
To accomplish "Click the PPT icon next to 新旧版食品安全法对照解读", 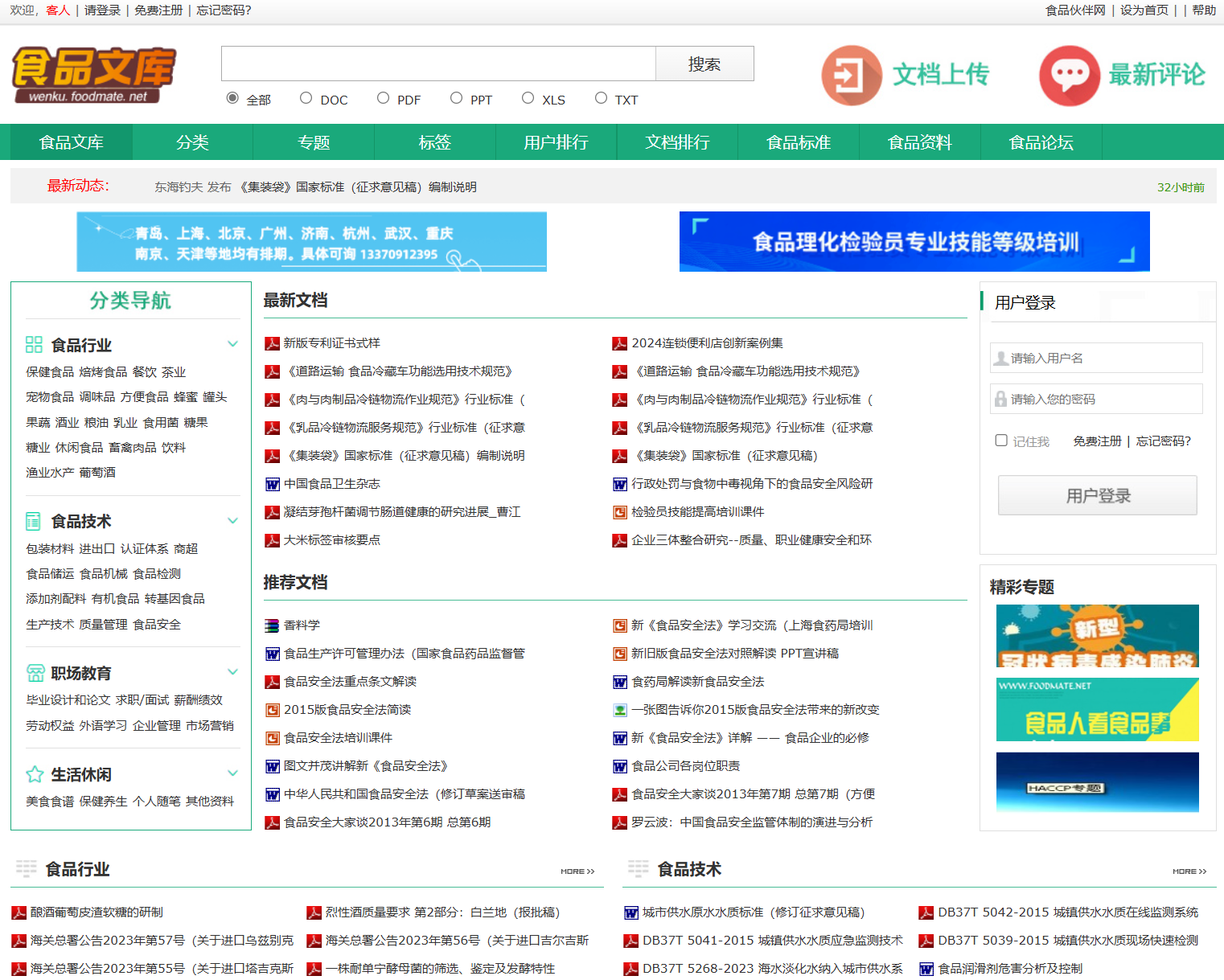I will click(x=620, y=654).
